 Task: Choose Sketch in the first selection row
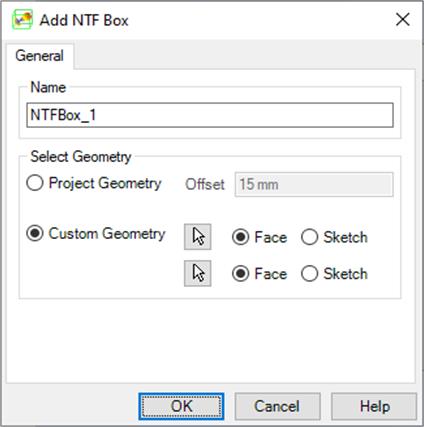(x=334, y=237)
